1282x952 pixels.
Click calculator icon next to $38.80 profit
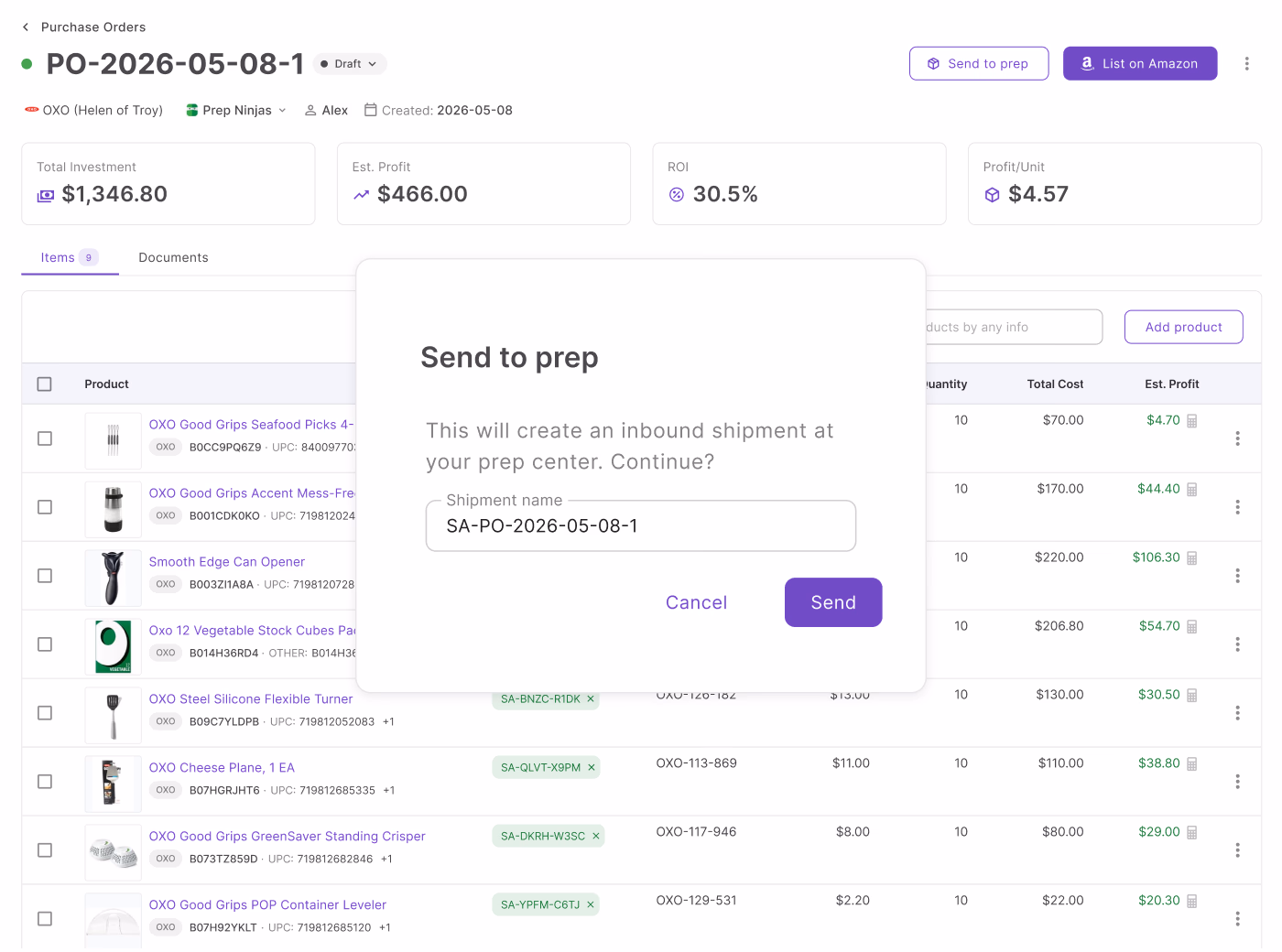1192,764
